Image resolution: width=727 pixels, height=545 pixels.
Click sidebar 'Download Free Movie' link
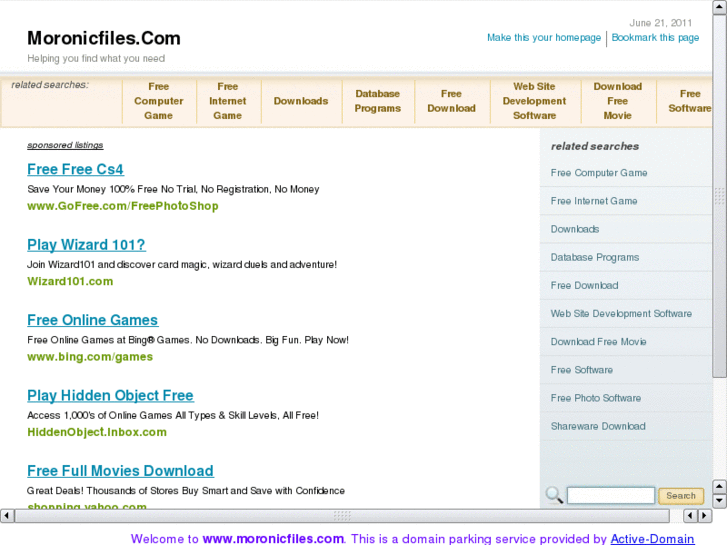point(598,342)
